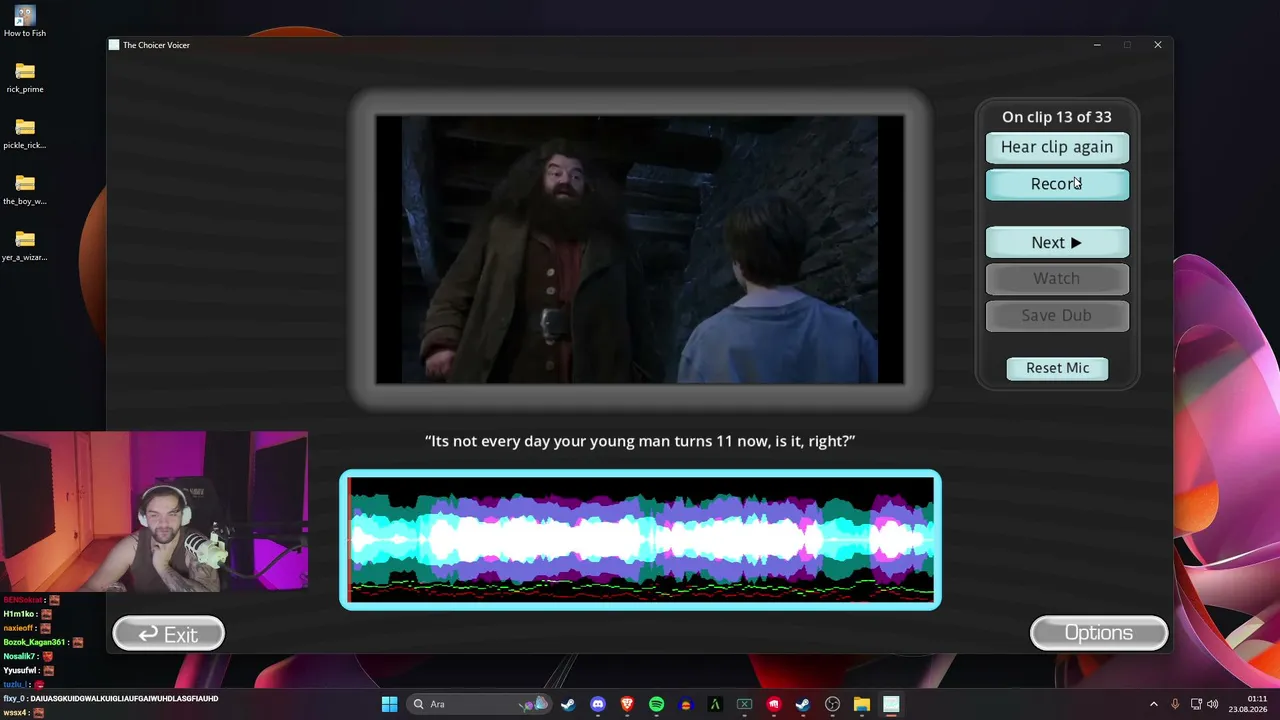Click the audio waveform display
The image size is (1280, 720).
640,539
